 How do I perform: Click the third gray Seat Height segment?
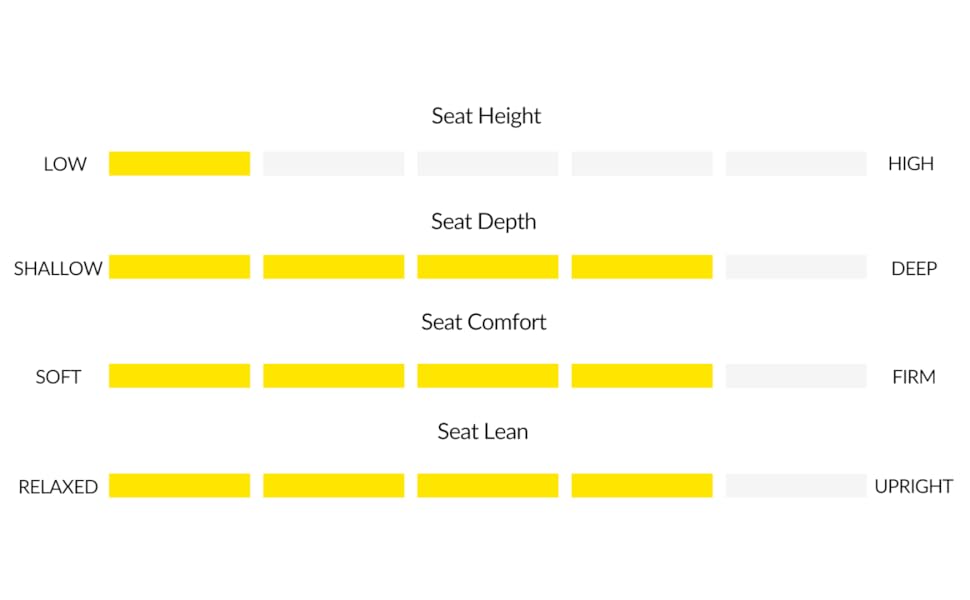[487, 164]
